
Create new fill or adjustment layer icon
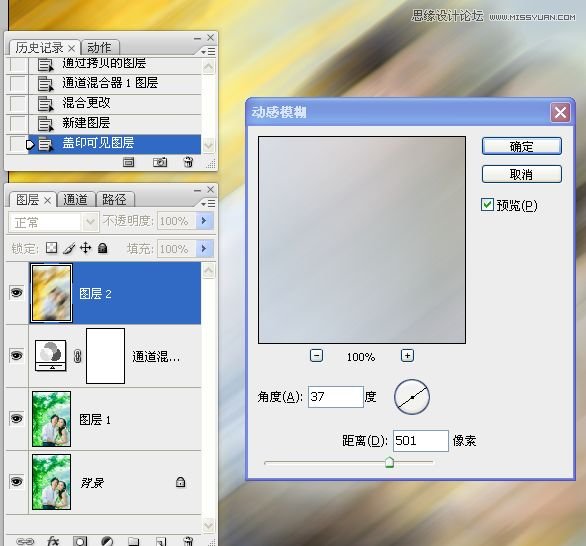pos(107,541)
